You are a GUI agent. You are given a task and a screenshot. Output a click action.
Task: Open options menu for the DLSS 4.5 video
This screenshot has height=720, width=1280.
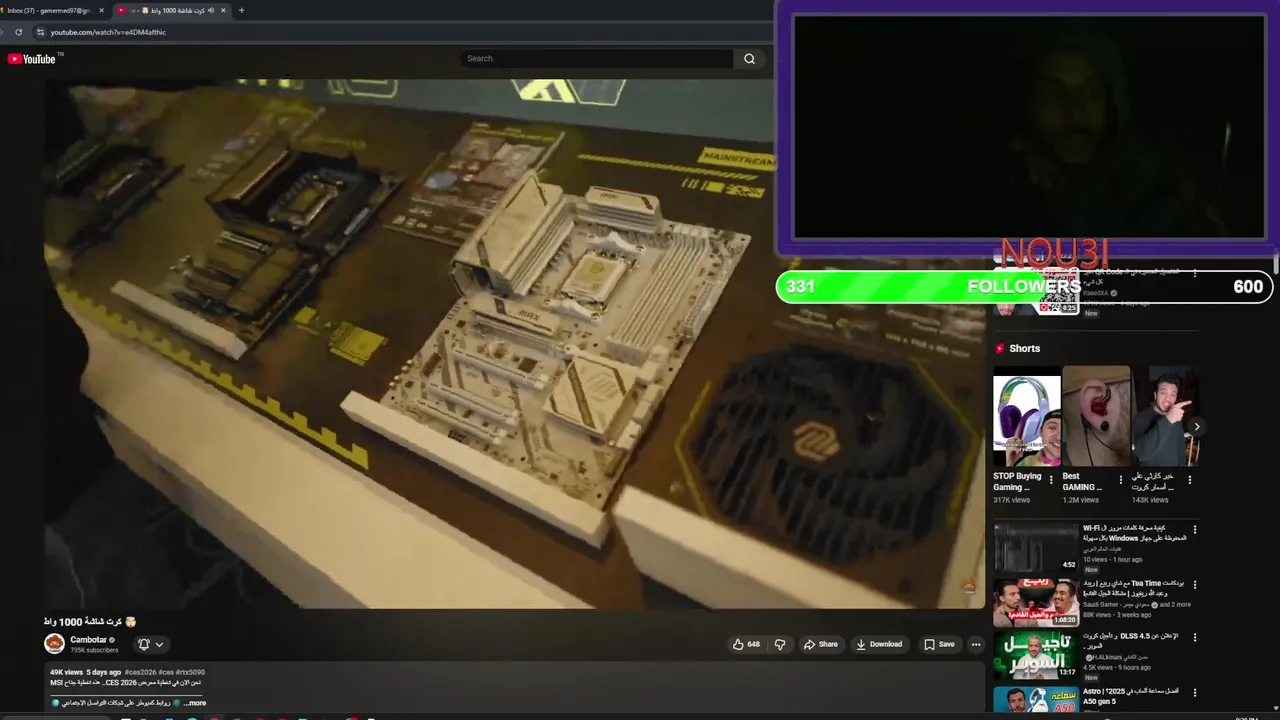1194,638
